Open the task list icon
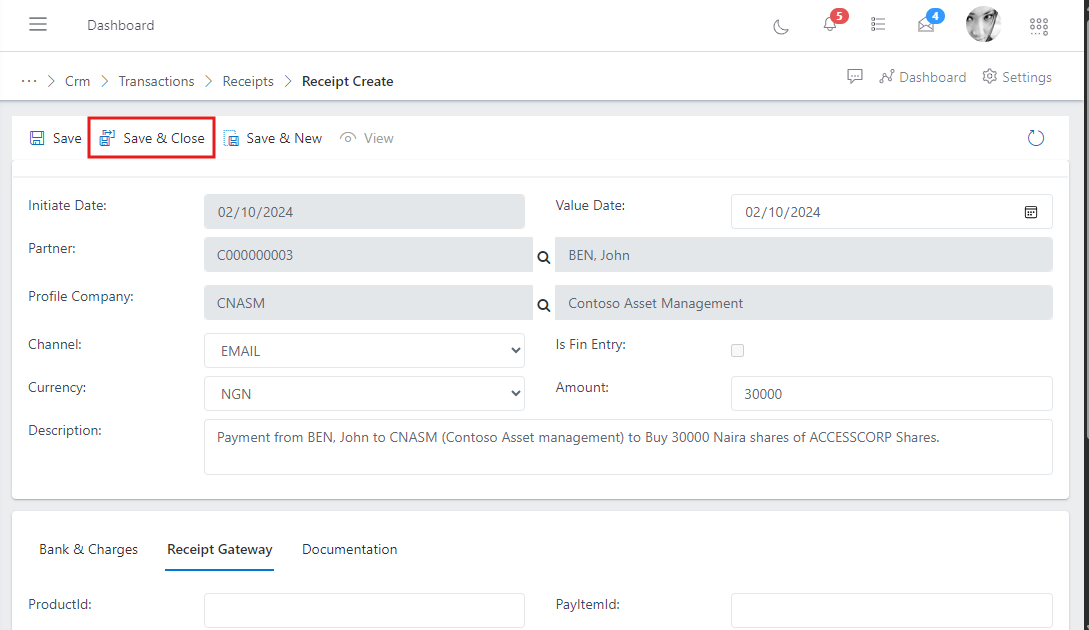 tap(878, 25)
